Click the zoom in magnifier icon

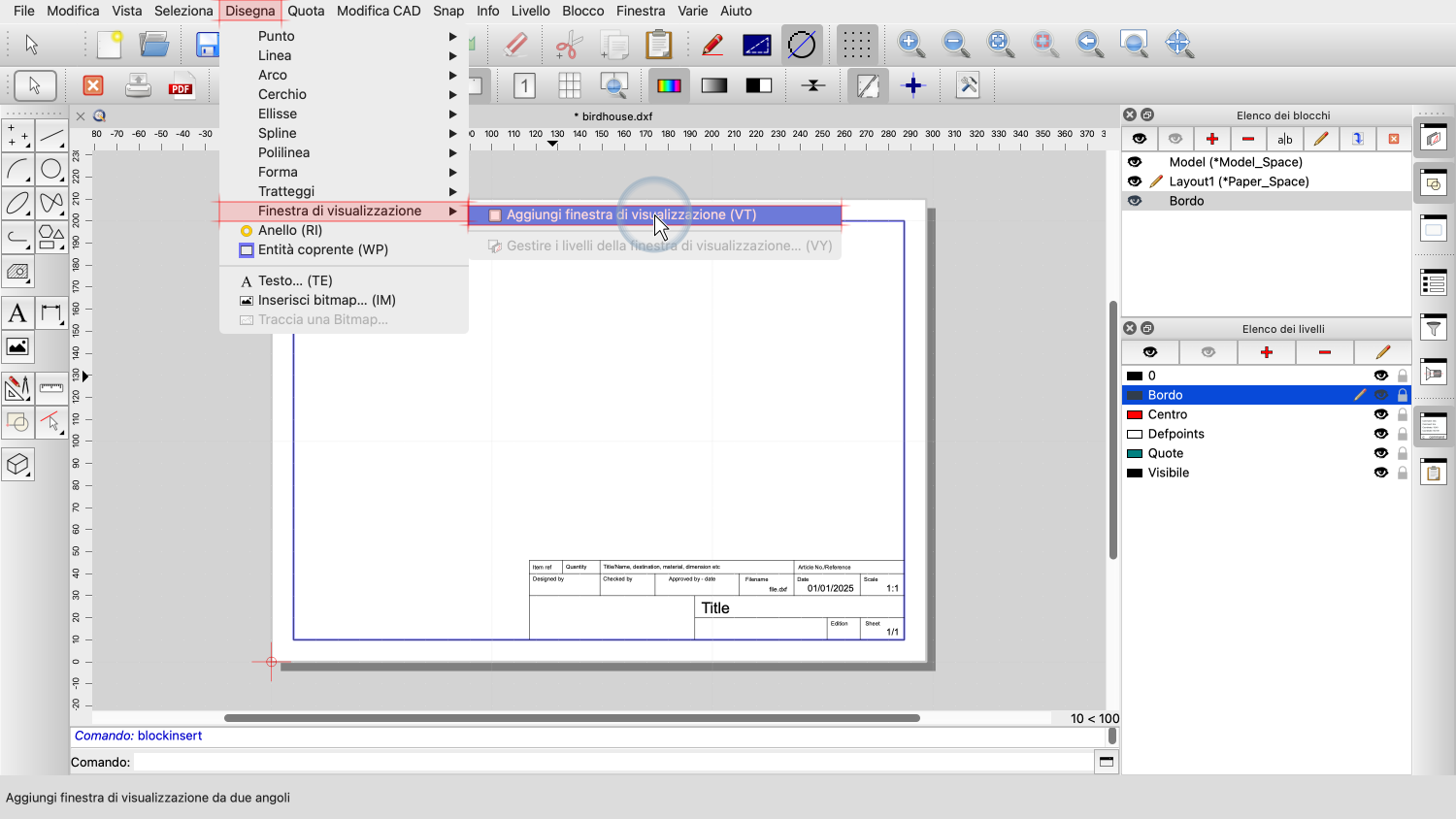point(910,44)
